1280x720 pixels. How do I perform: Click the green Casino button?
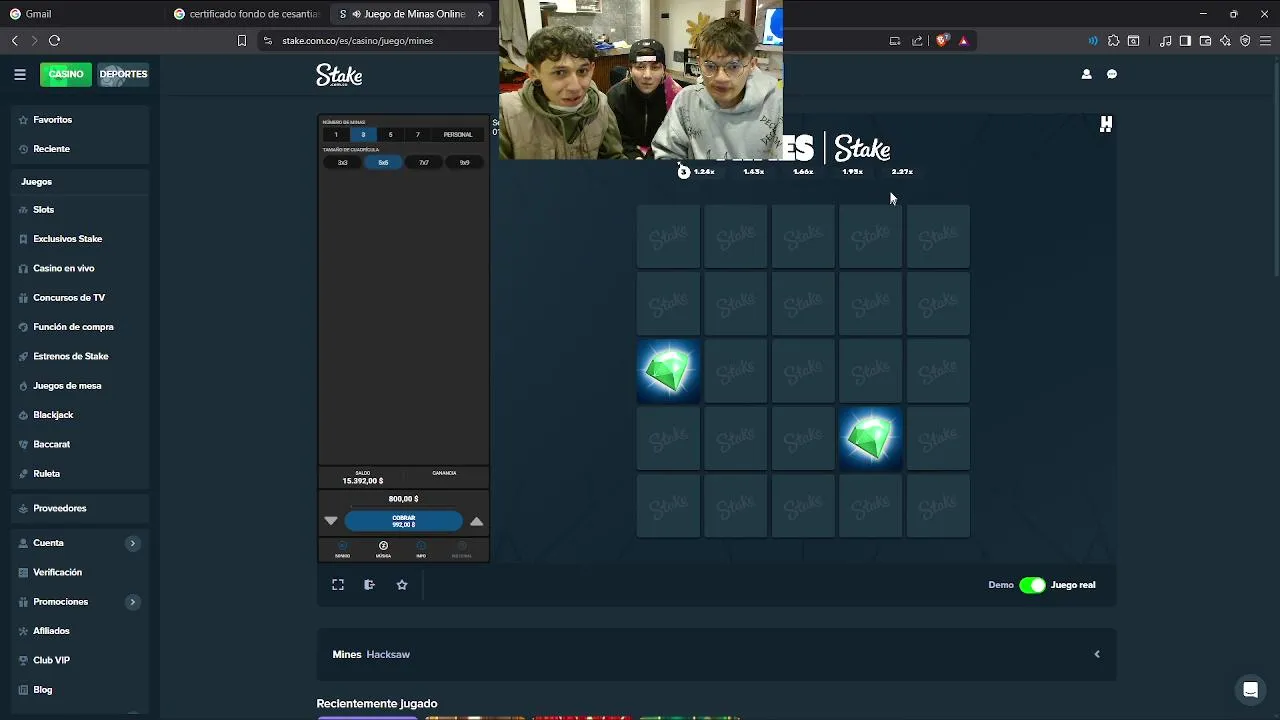(x=66, y=74)
